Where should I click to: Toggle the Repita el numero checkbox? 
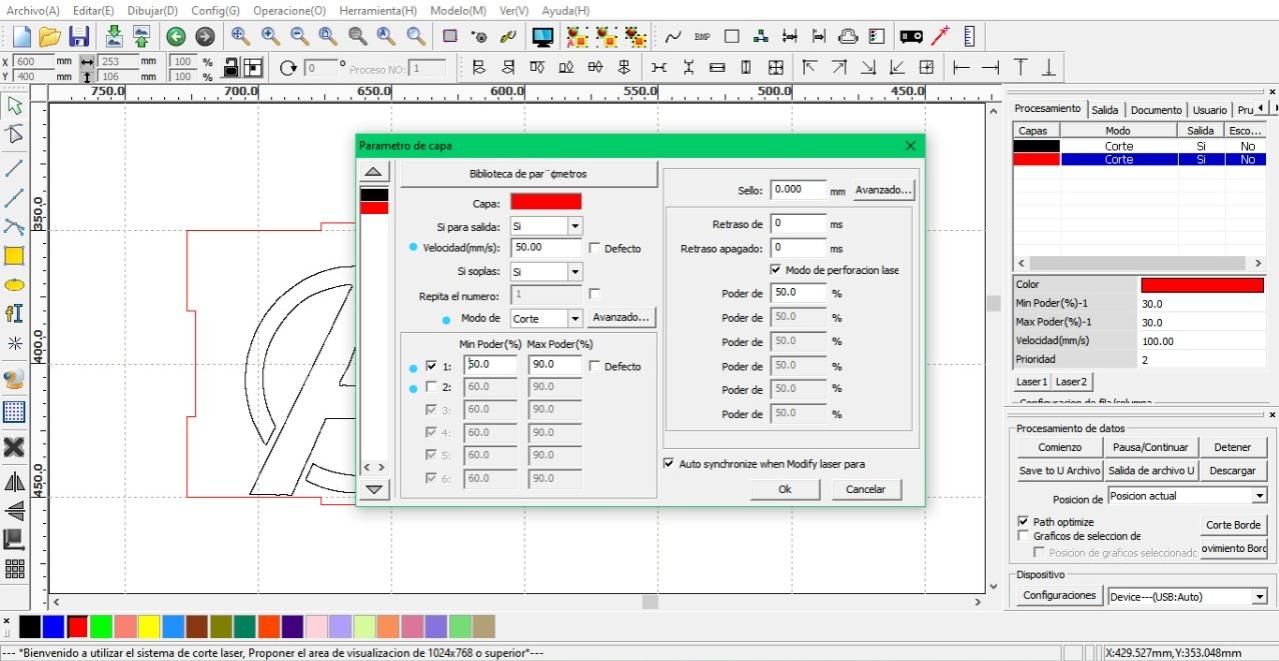coord(595,294)
